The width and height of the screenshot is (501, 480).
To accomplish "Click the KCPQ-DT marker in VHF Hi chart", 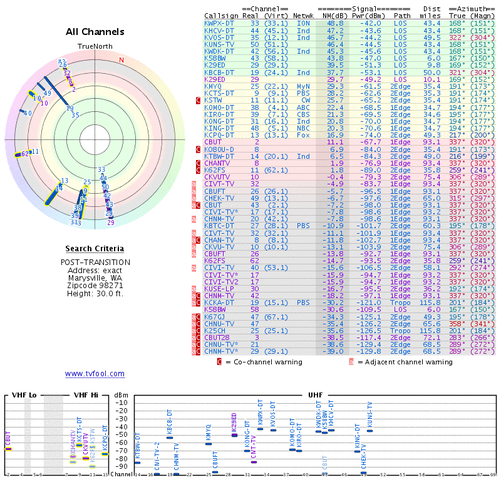I will (105, 454).
